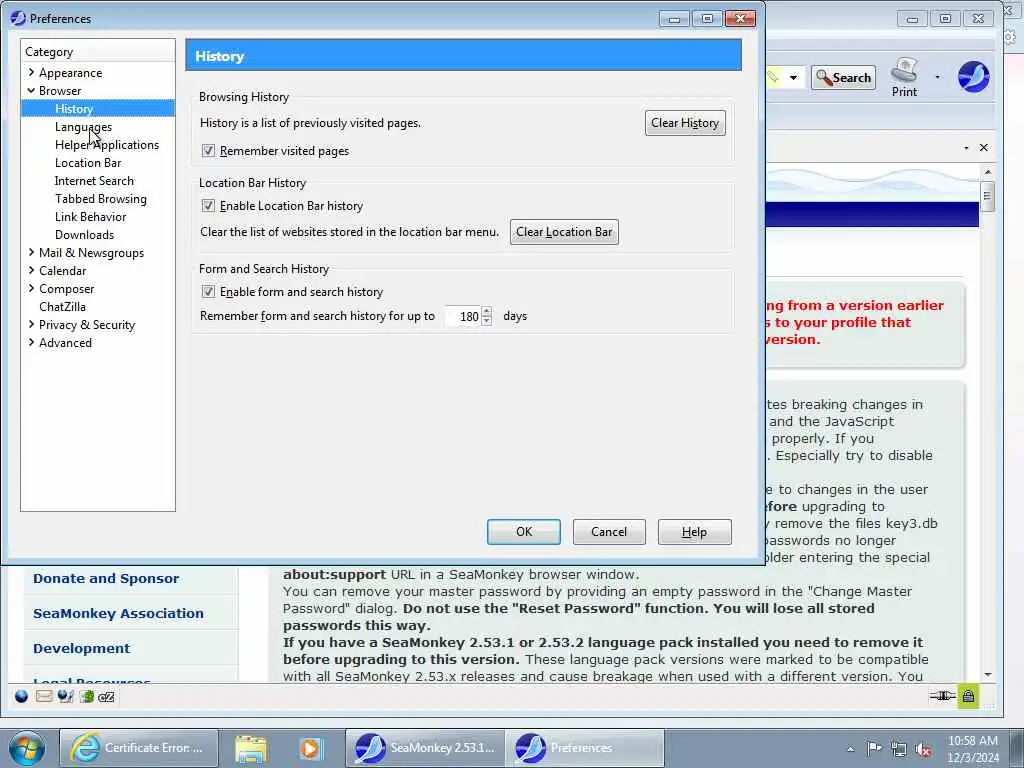Click network icon in system tray

(899, 749)
